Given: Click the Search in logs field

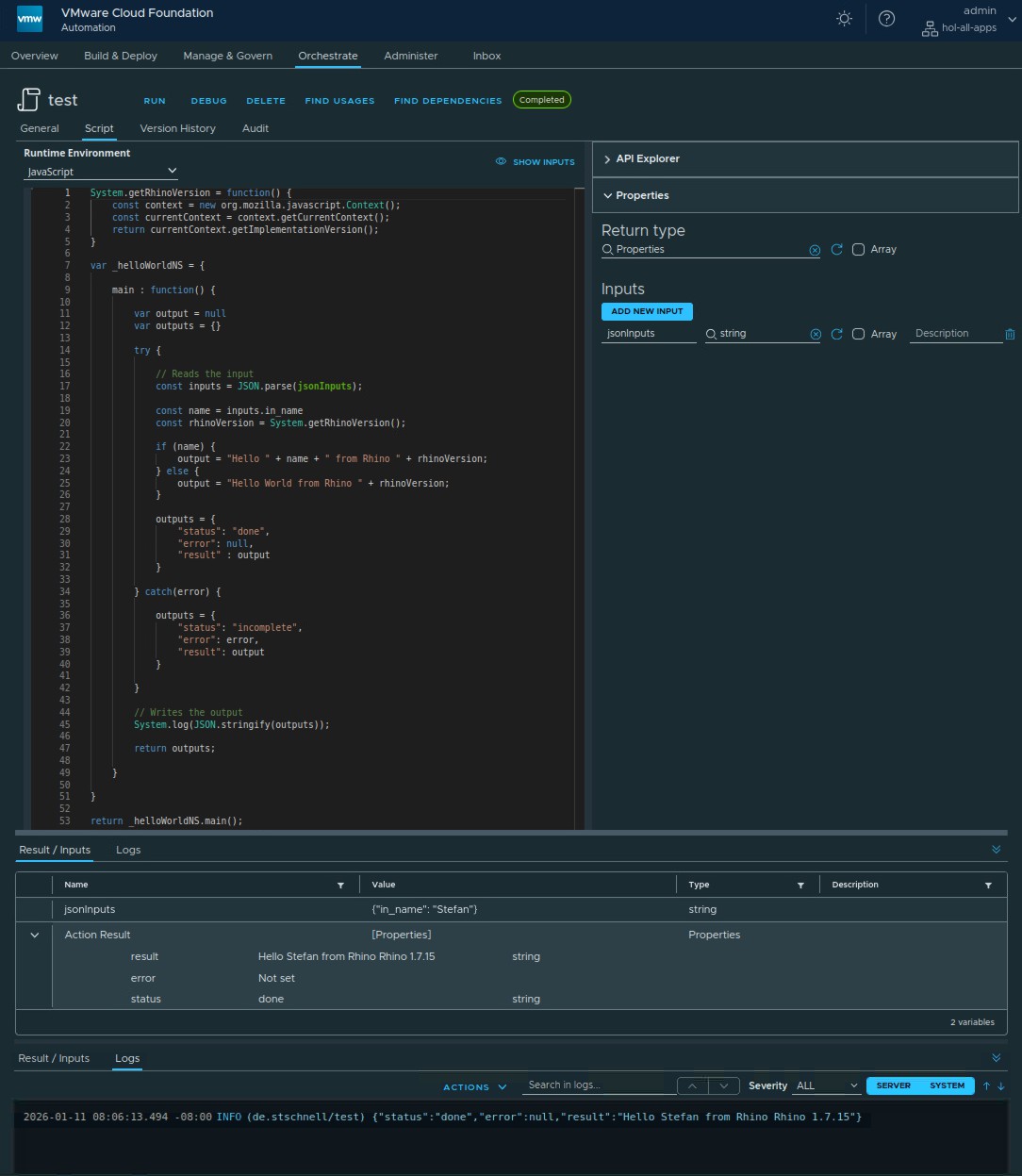Looking at the screenshot, I should coord(599,1085).
